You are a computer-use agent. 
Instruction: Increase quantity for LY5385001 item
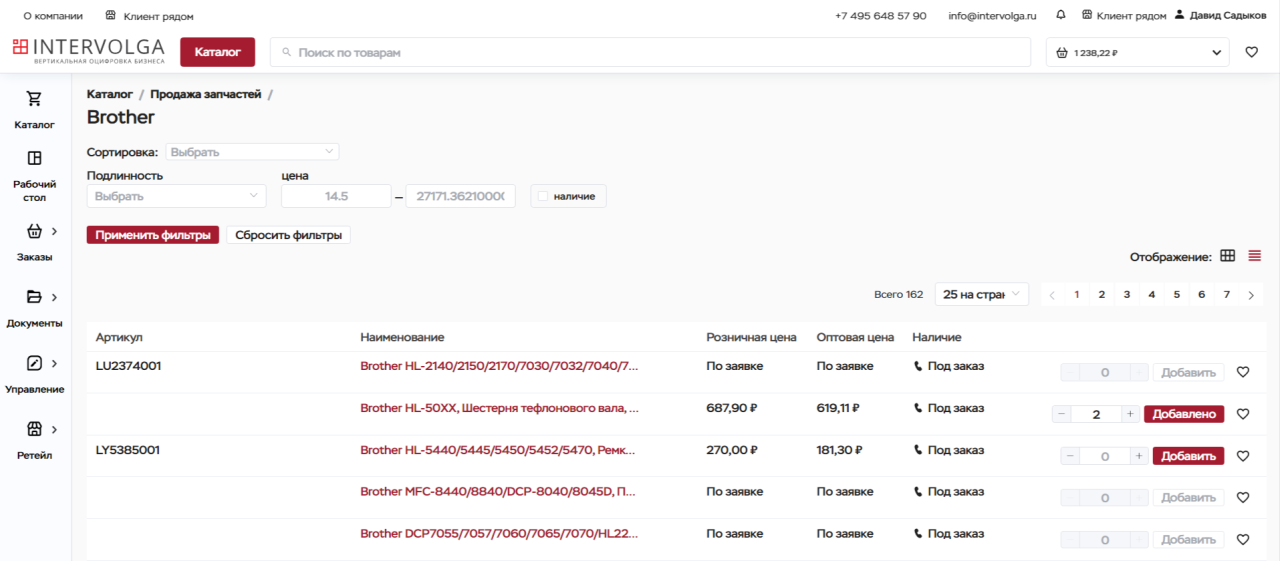pyautogui.click(x=1138, y=456)
